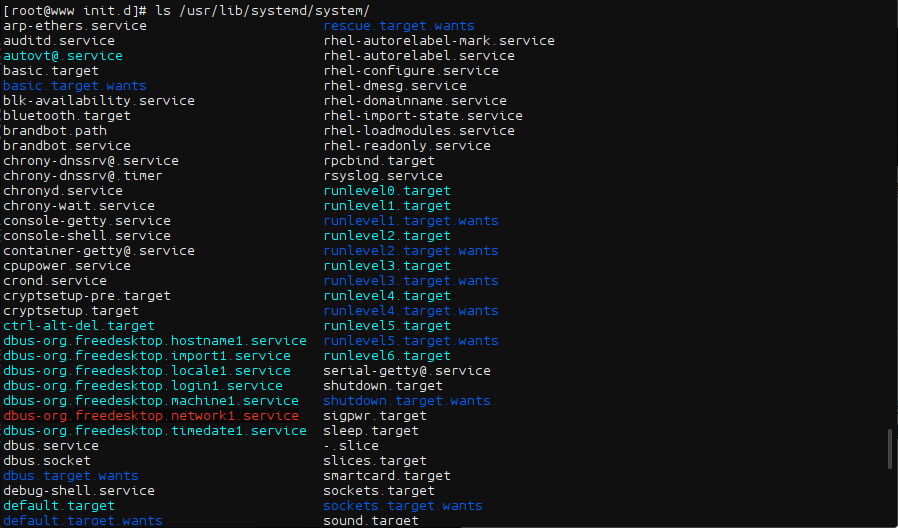Select smartcard.target entry

[387, 475]
